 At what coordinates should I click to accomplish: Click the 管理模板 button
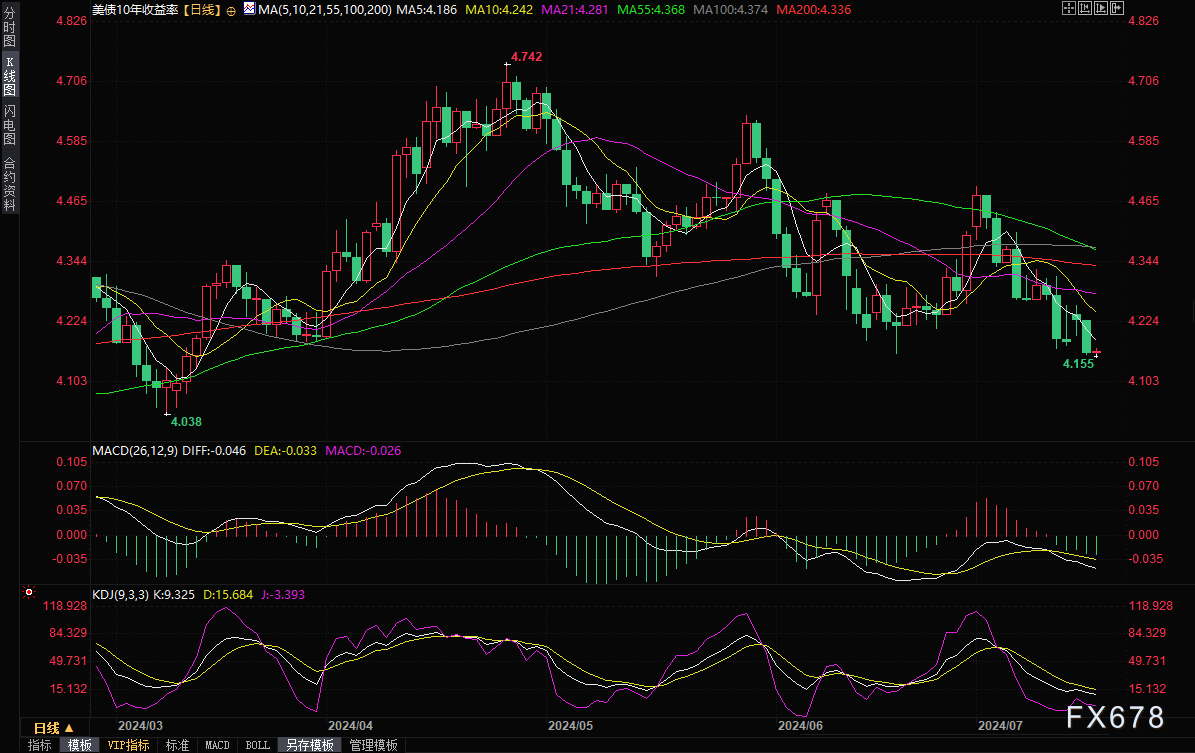pos(373,745)
